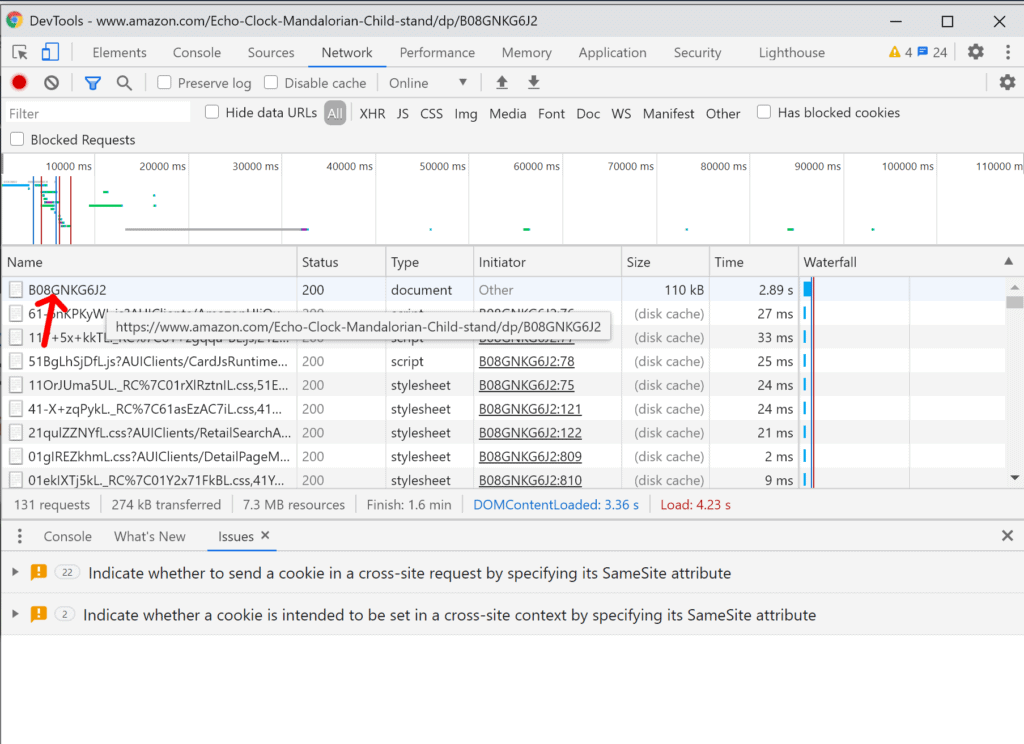Open the Security tab

(697, 52)
